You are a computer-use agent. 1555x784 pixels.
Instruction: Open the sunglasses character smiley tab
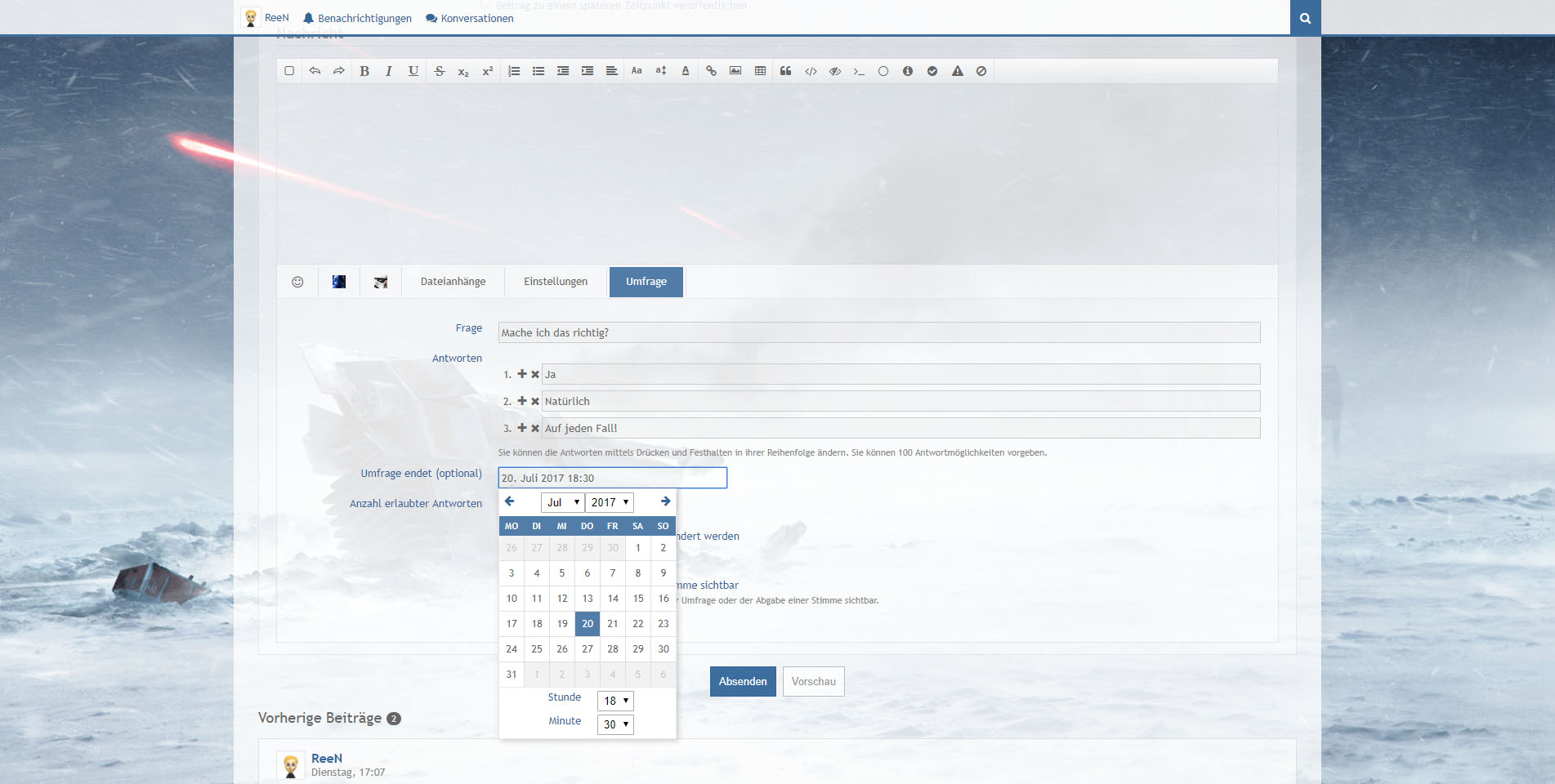click(x=381, y=282)
